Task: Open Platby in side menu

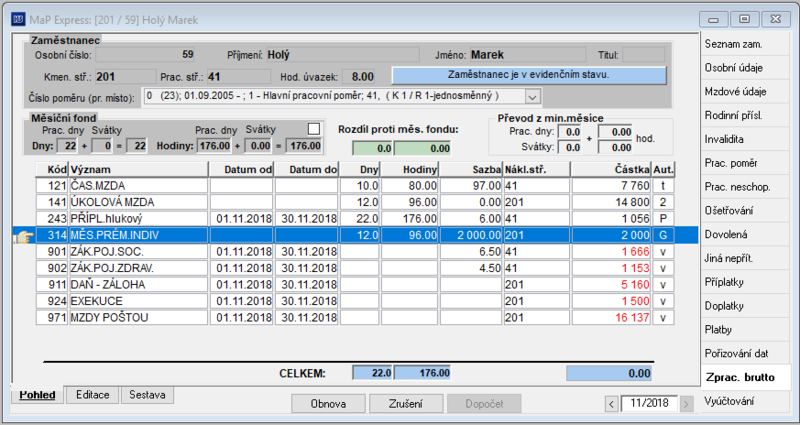Action: pyautogui.click(x=745, y=330)
